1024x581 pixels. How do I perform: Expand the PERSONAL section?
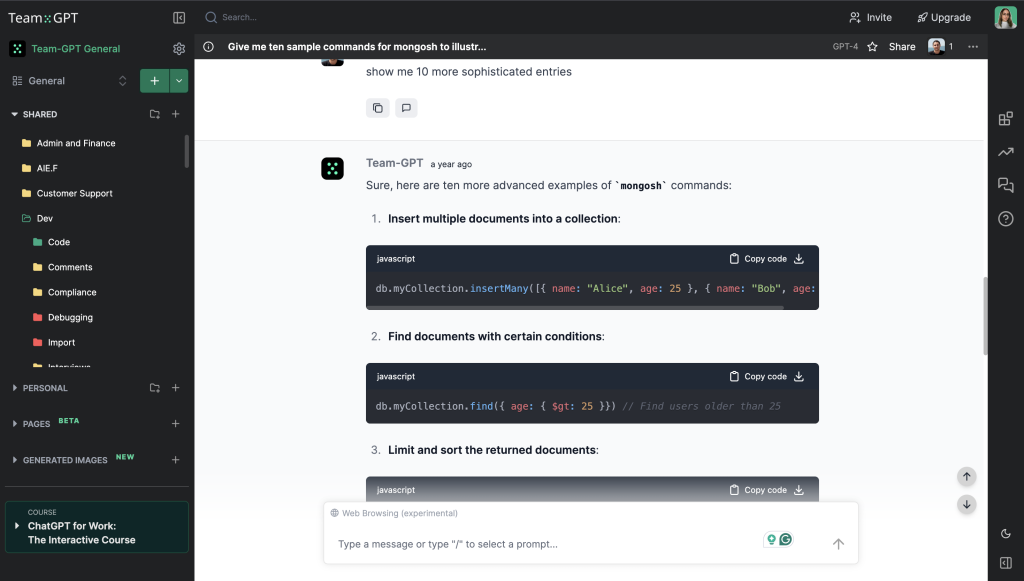tap(14, 388)
